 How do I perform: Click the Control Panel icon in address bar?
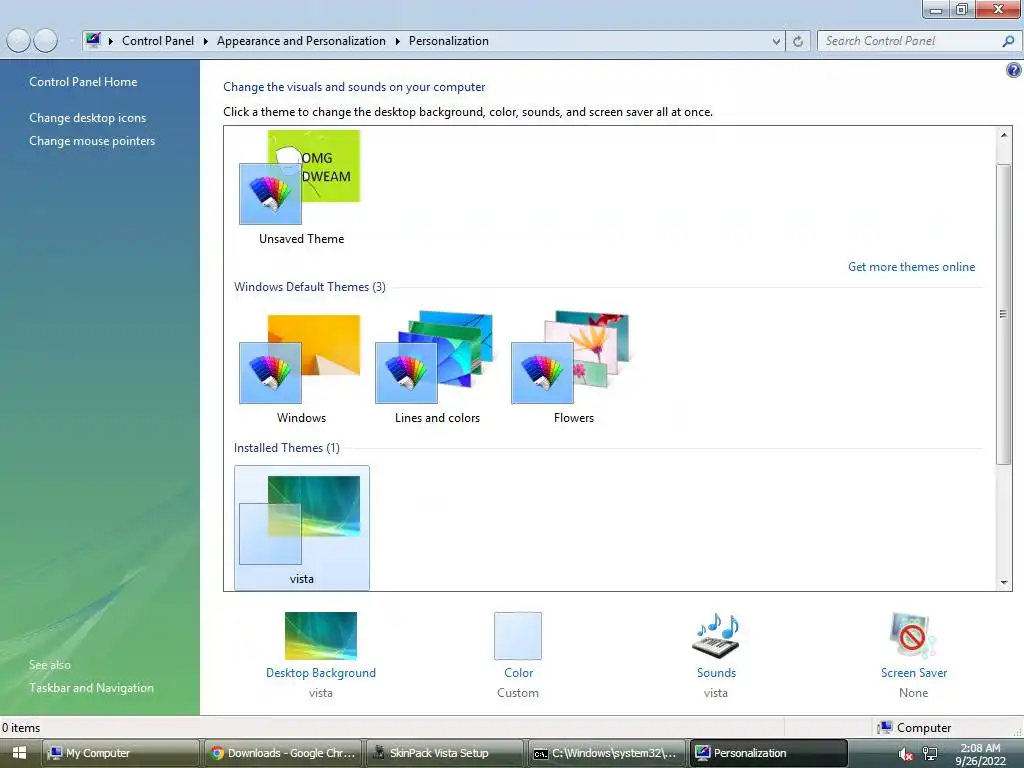pyautogui.click(x=93, y=40)
